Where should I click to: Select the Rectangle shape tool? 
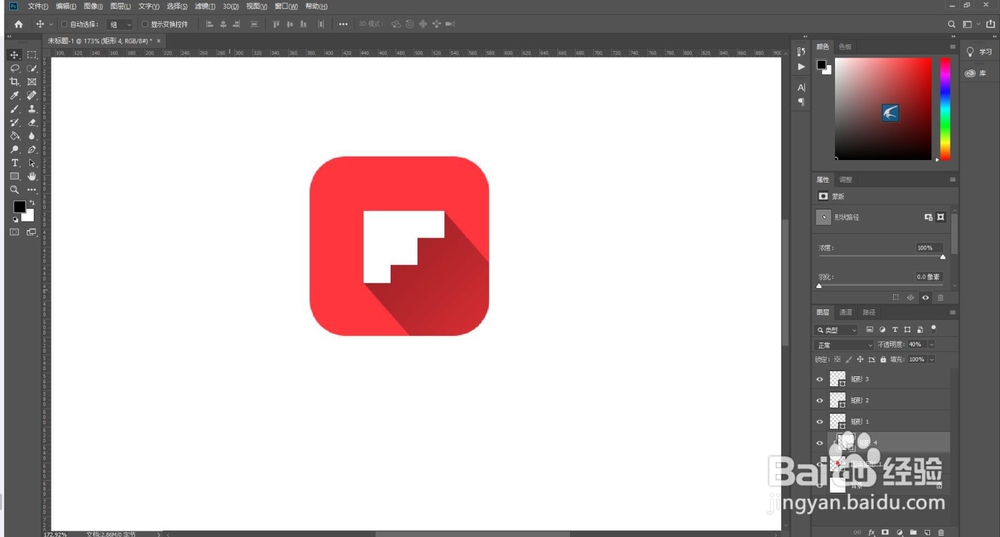point(14,177)
